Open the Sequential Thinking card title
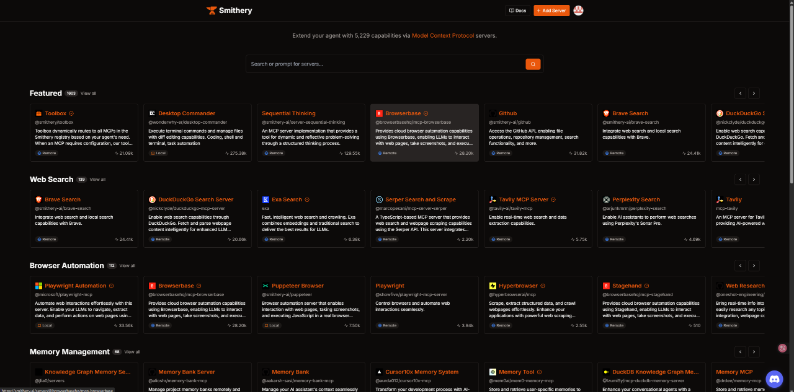Screen dimensions: 794x392 (x=289, y=113)
